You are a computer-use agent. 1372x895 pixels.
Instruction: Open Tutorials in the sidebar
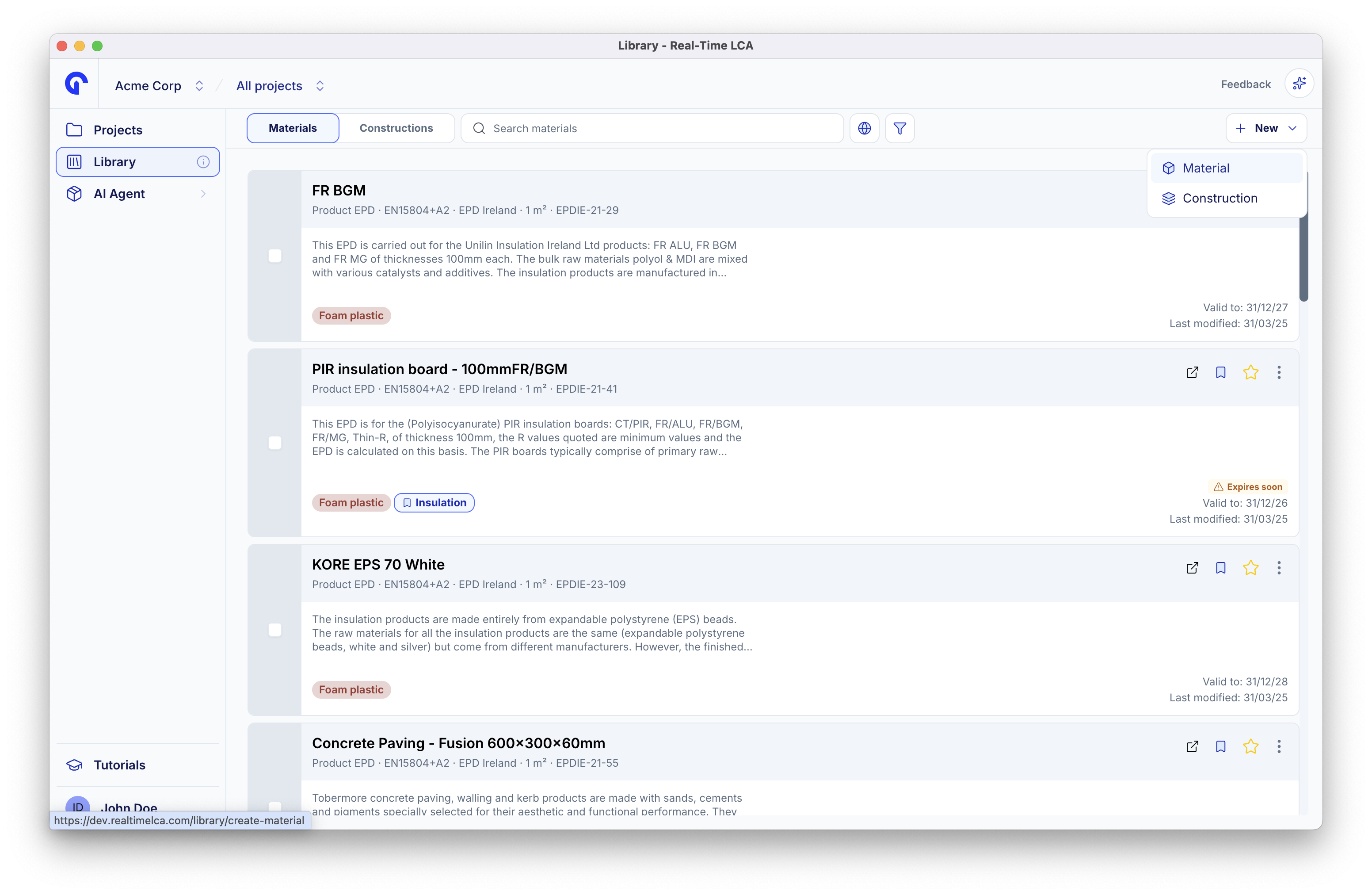[x=138, y=765]
